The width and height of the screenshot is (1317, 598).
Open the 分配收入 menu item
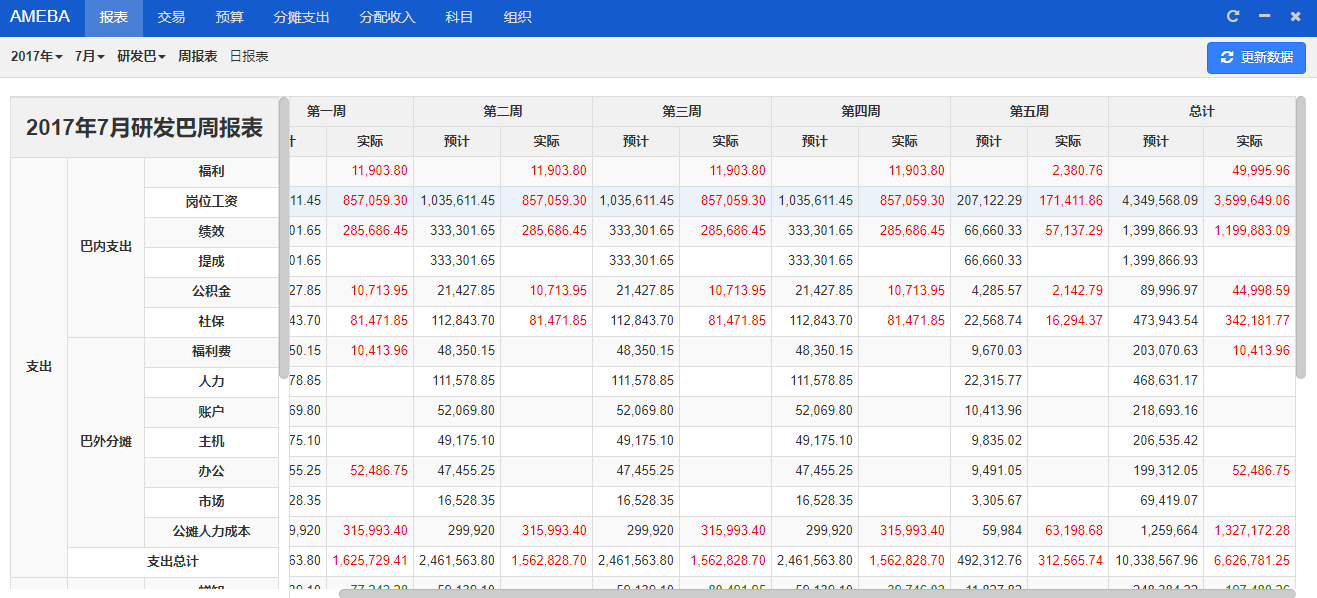point(387,18)
